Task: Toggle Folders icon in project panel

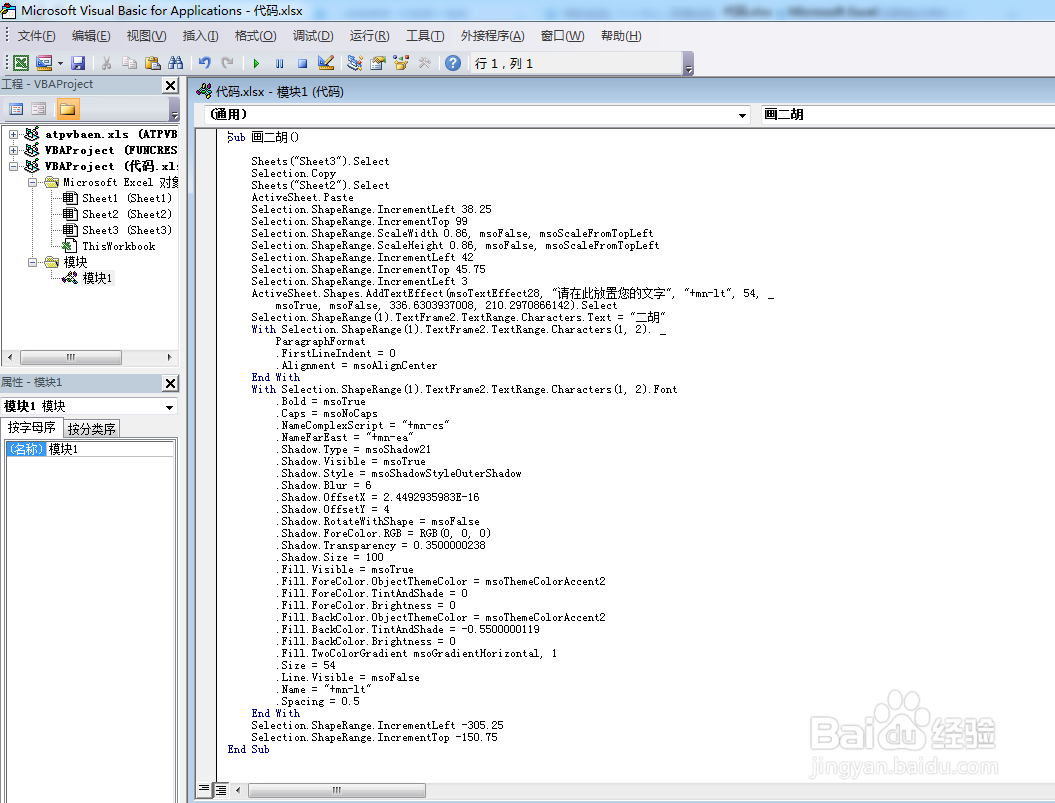Action: (67, 109)
